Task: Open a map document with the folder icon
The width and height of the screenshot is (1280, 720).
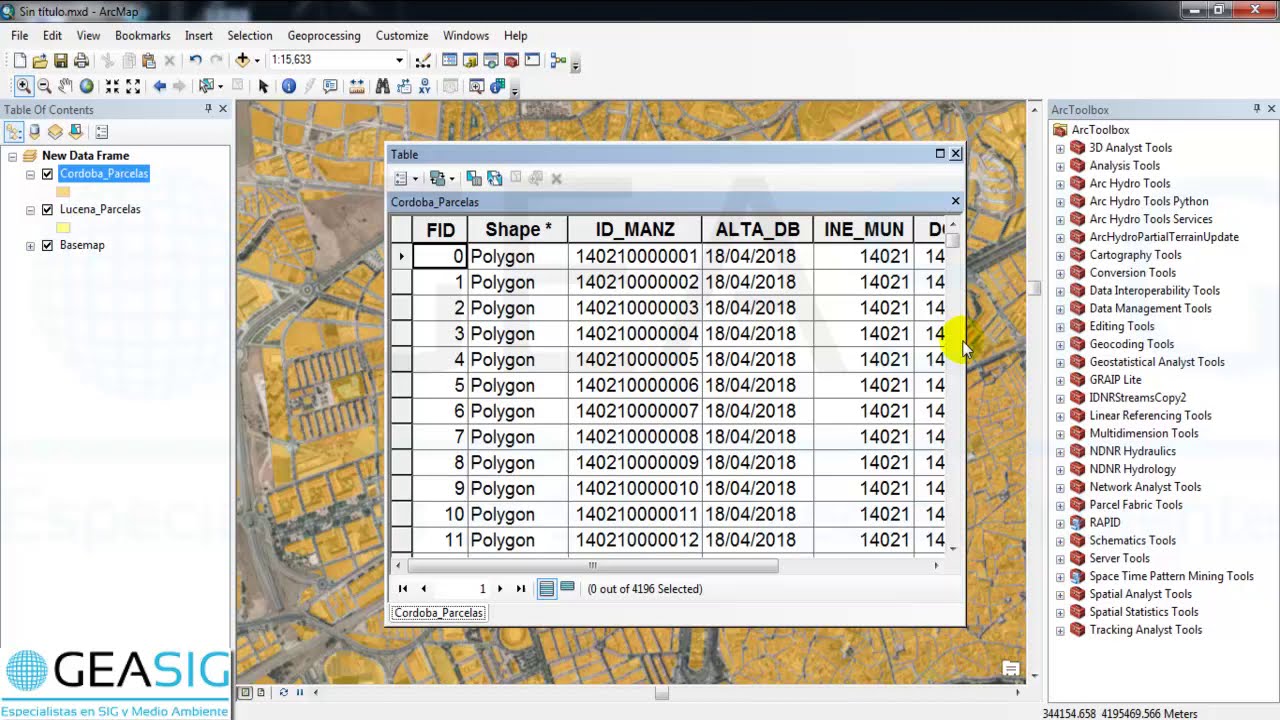Action: pos(40,61)
